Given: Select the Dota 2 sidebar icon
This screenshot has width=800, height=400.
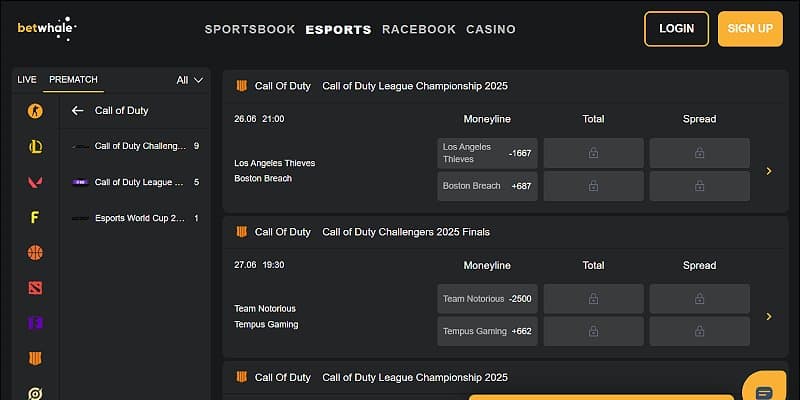Looking at the screenshot, I should (35, 288).
